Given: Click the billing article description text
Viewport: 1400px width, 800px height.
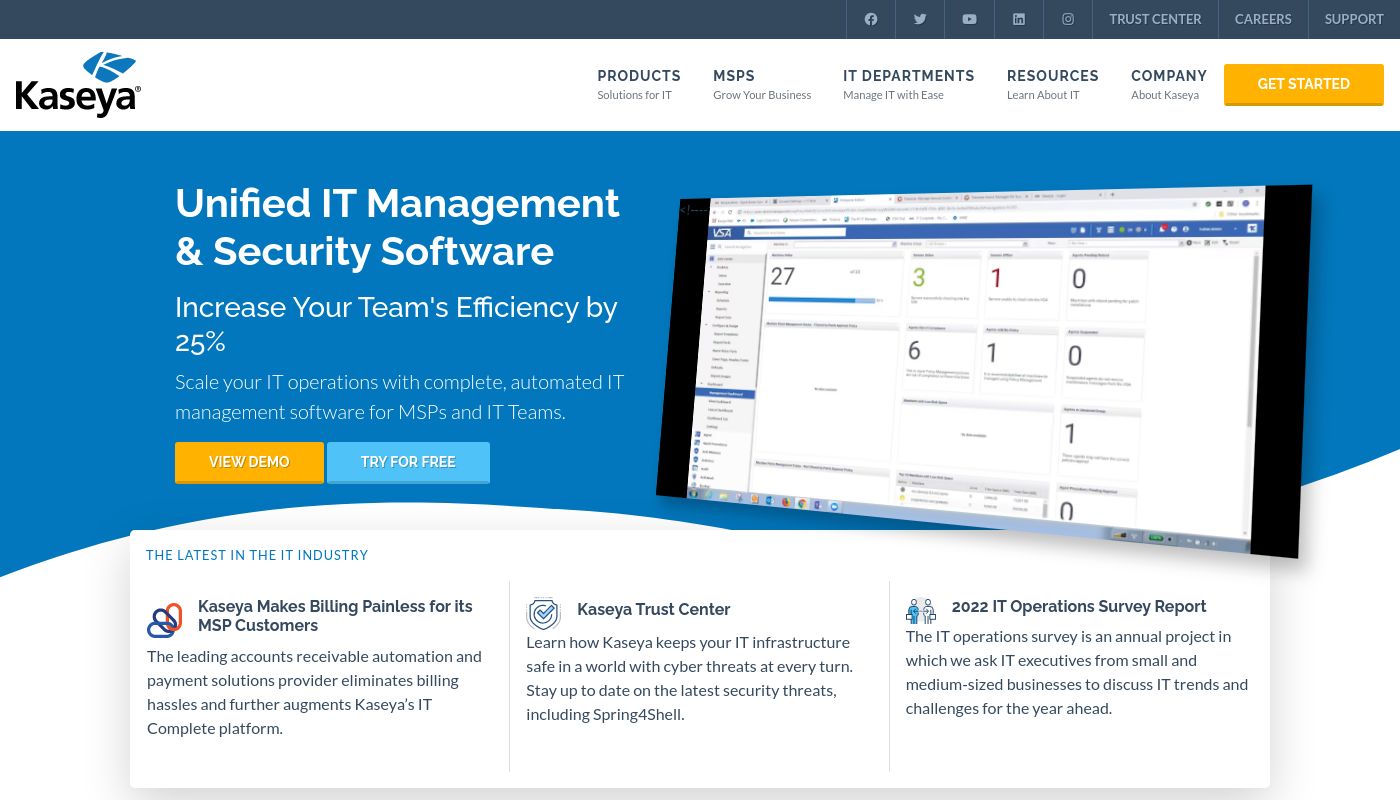Looking at the screenshot, I should (x=315, y=692).
